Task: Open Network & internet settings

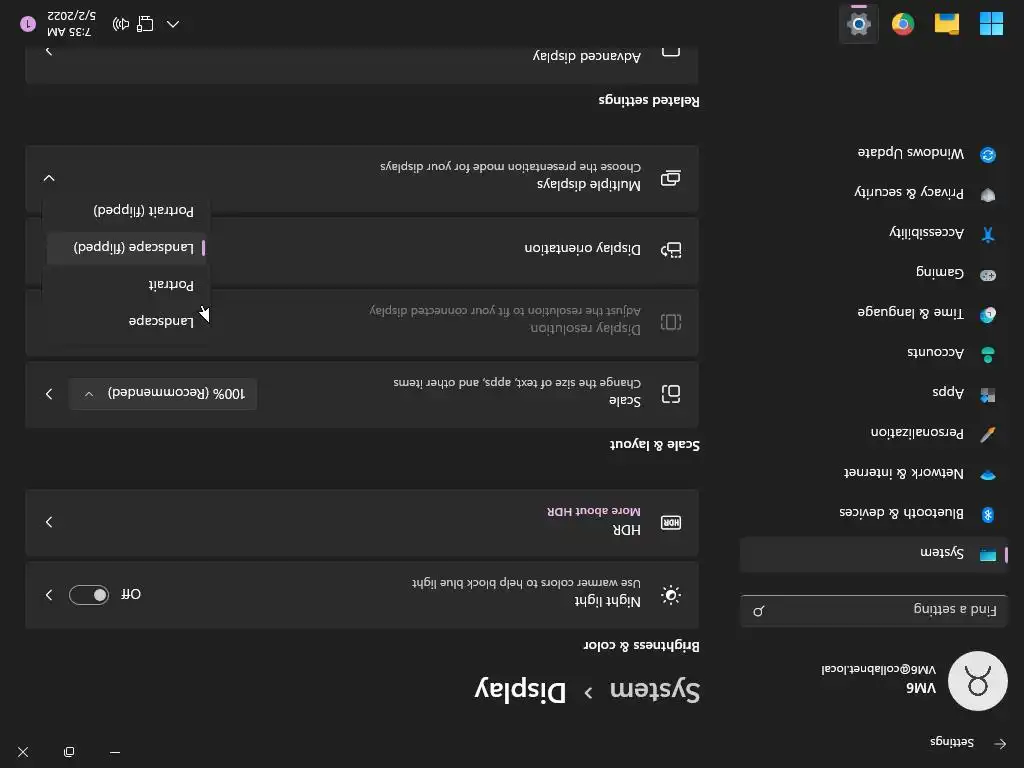Action: tap(874, 474)
